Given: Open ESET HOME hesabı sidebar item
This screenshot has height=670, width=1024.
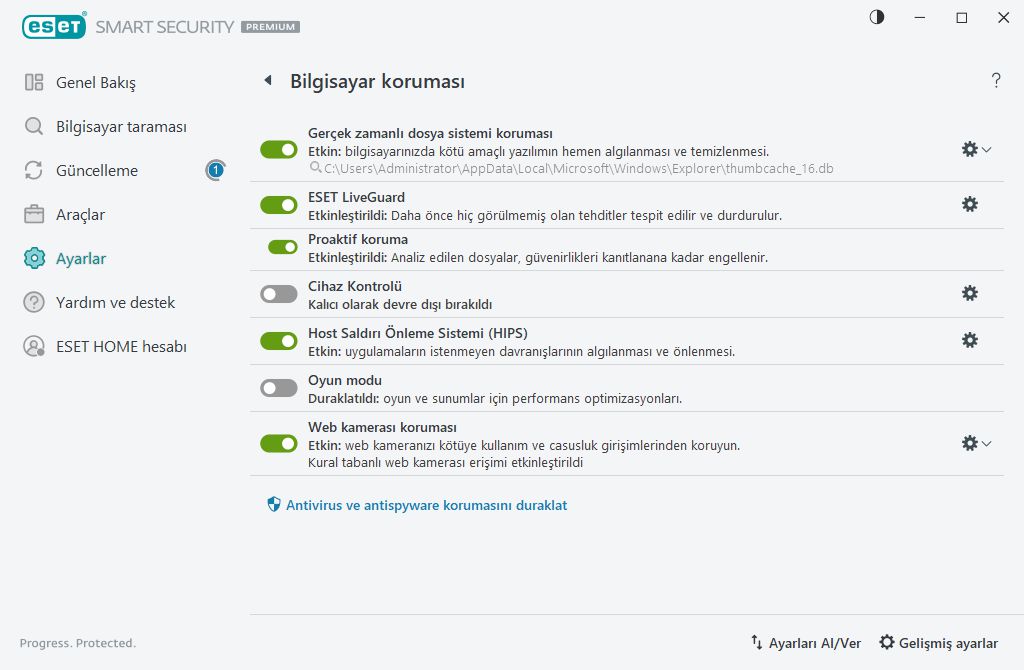Looking at the screenshot, I should pos(120,346).
